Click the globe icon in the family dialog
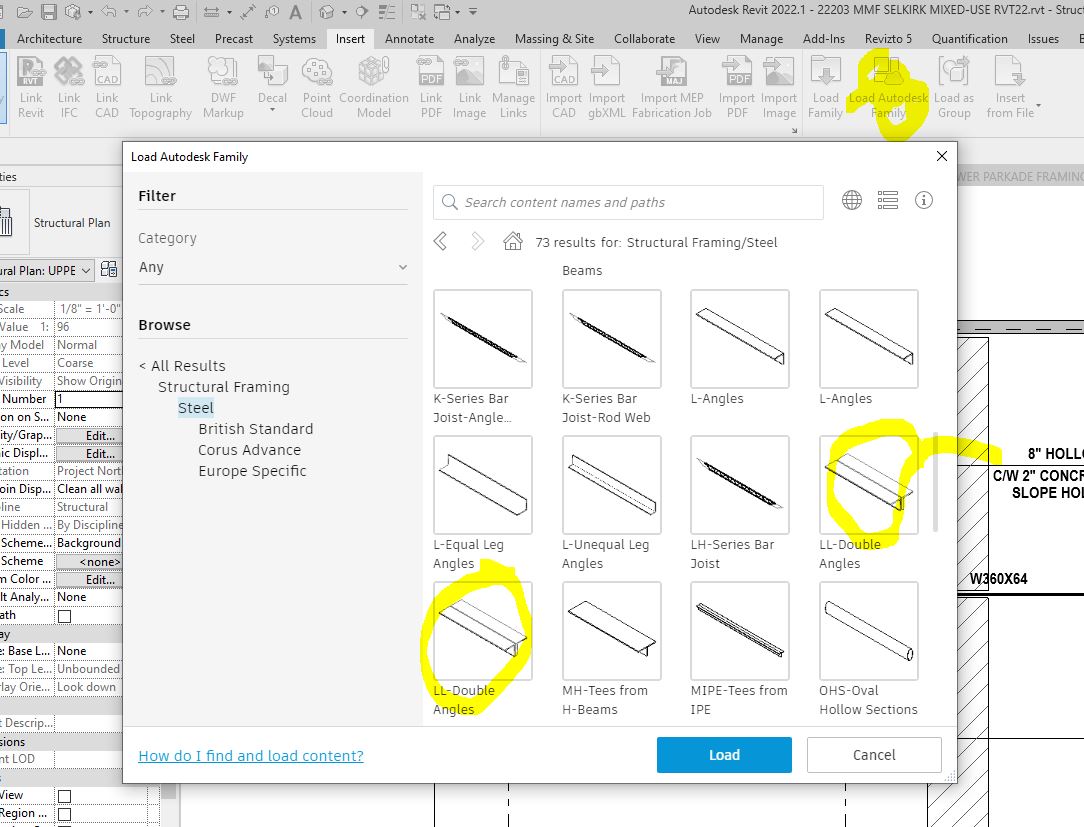The width and height of the screenshot is (1084, 827). click(x=851, y=200)
